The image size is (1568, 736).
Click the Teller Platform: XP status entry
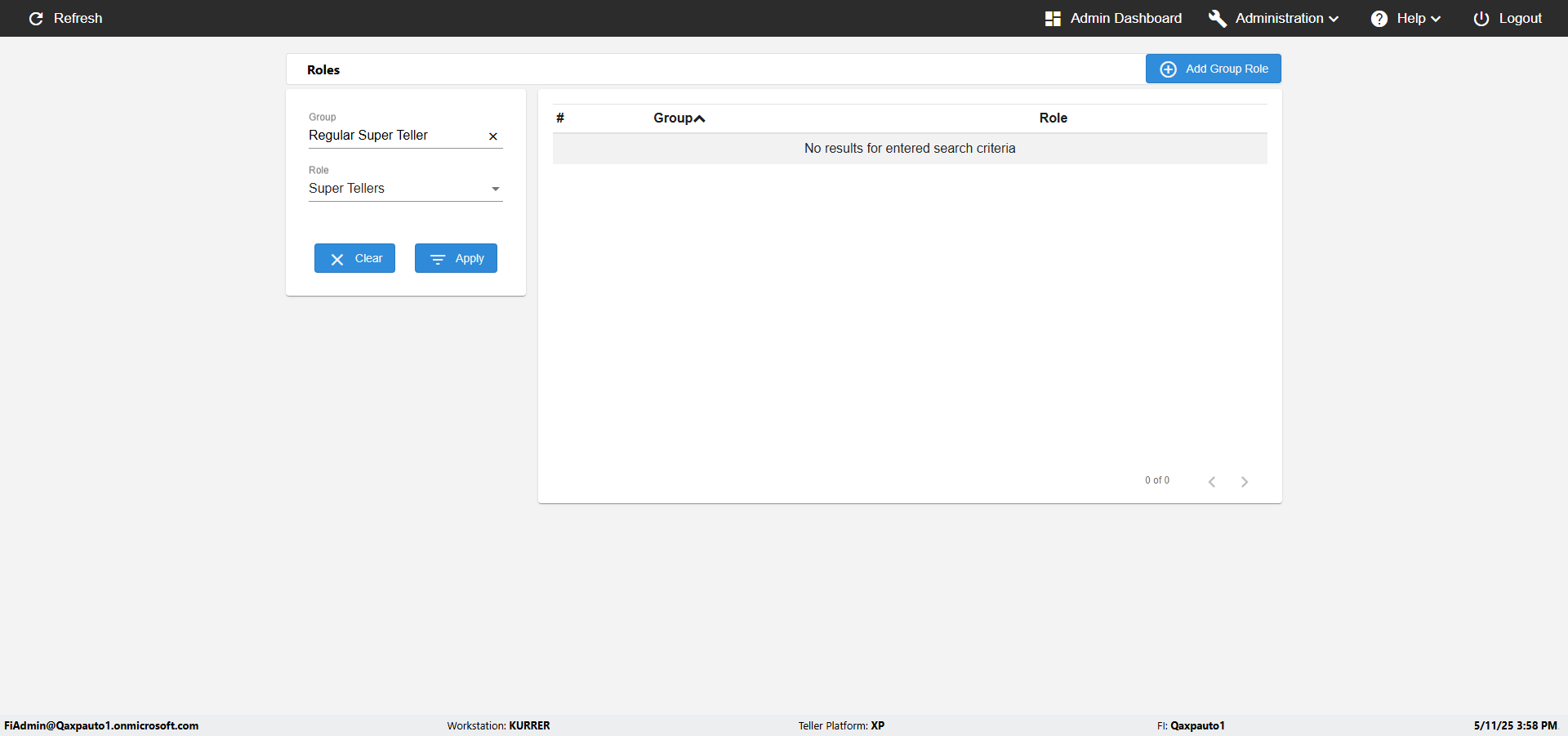pos(842,725)
